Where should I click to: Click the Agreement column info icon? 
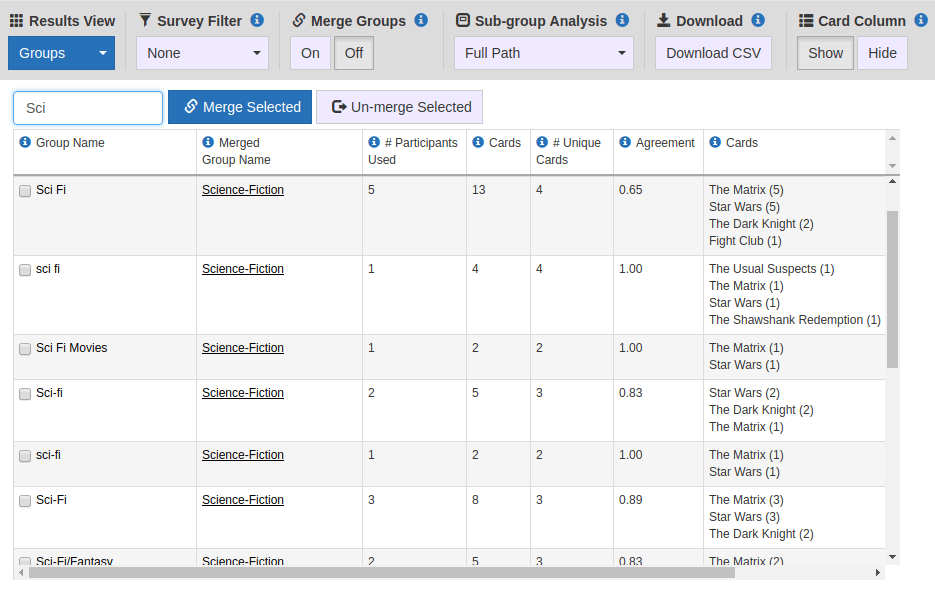click(x=624, y=142)
